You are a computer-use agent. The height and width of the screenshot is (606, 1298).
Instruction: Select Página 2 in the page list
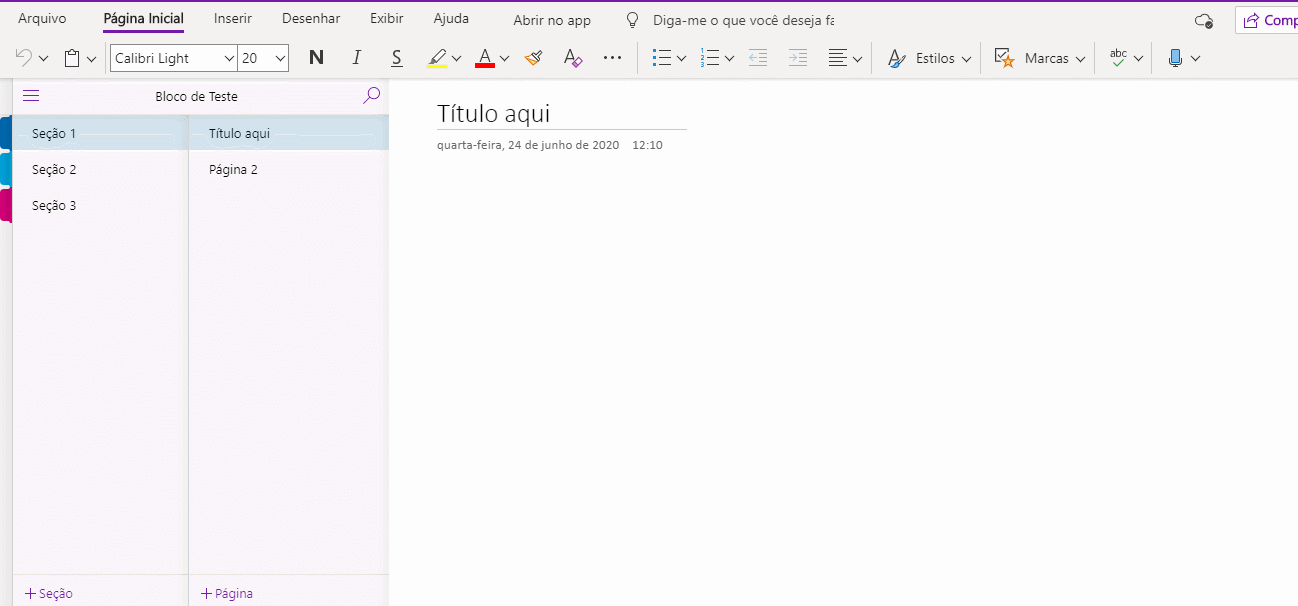[x=233, y=170]
